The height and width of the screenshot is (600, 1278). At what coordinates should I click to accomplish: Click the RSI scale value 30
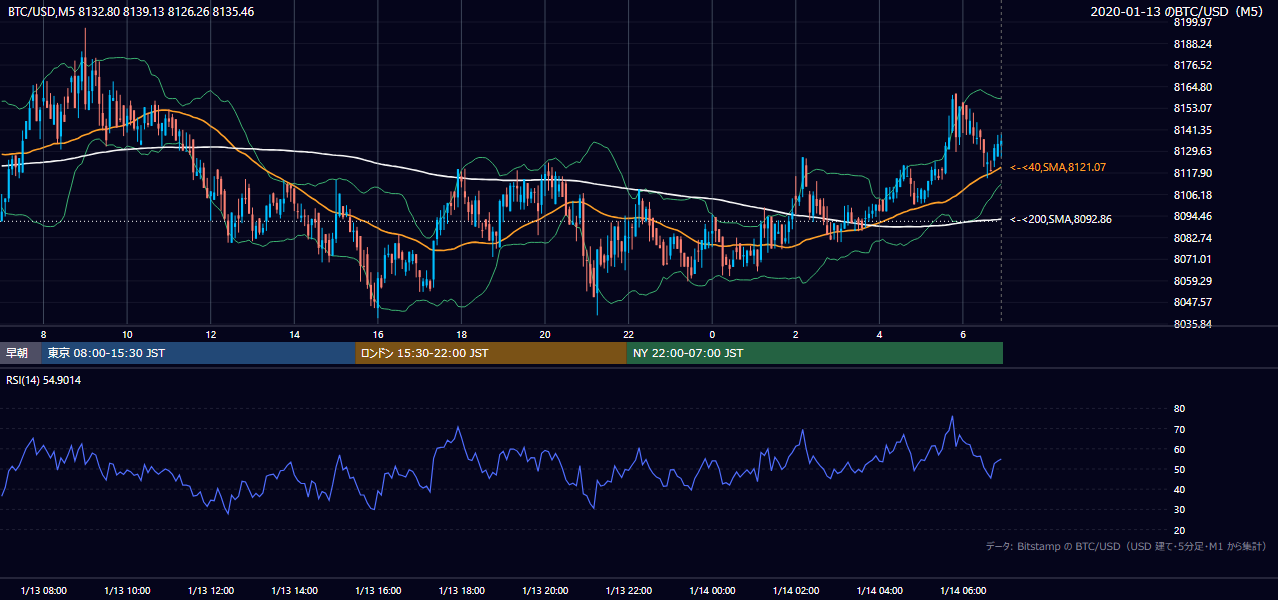(1179, 509)
